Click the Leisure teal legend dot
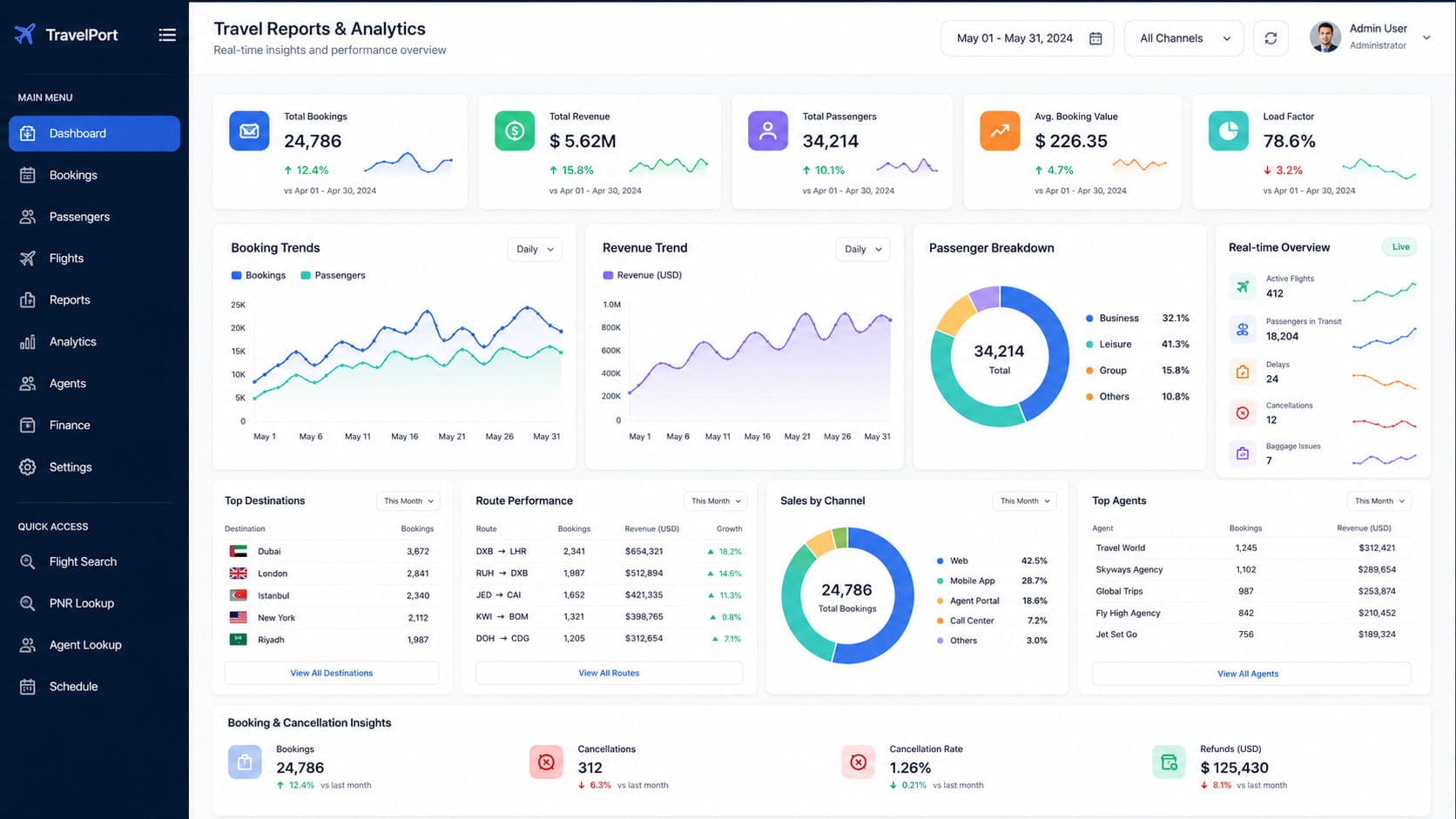The width and height of the screenshot is (1456, 819). pyautogui.click(x=1089, y=345)
